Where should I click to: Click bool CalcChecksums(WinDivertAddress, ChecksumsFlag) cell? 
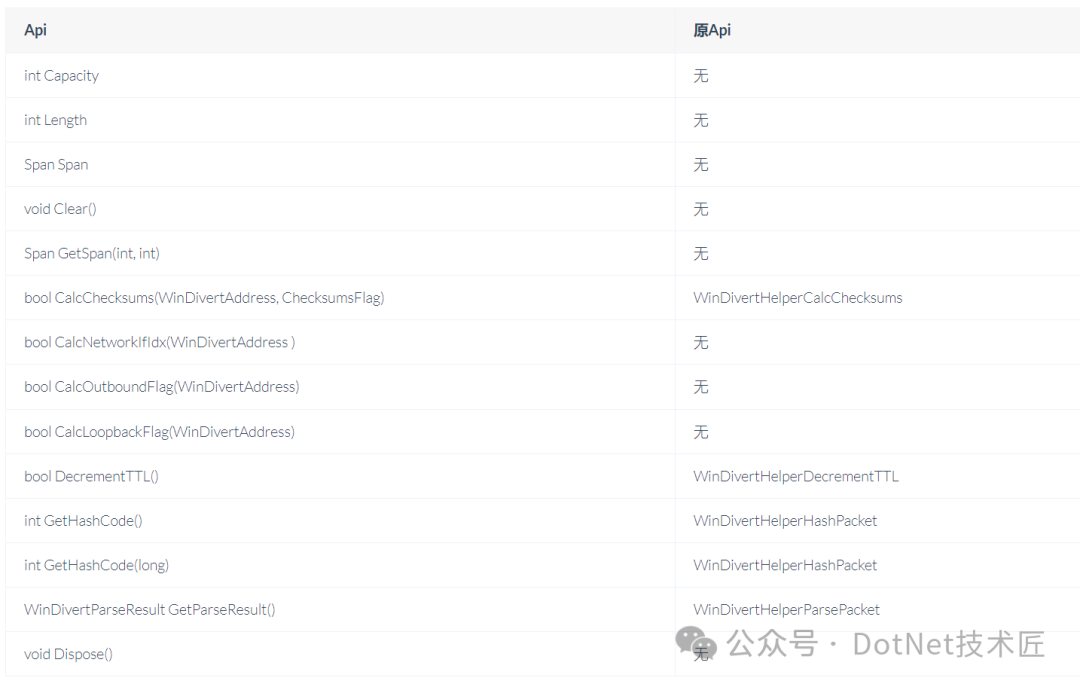pos(204,298)
